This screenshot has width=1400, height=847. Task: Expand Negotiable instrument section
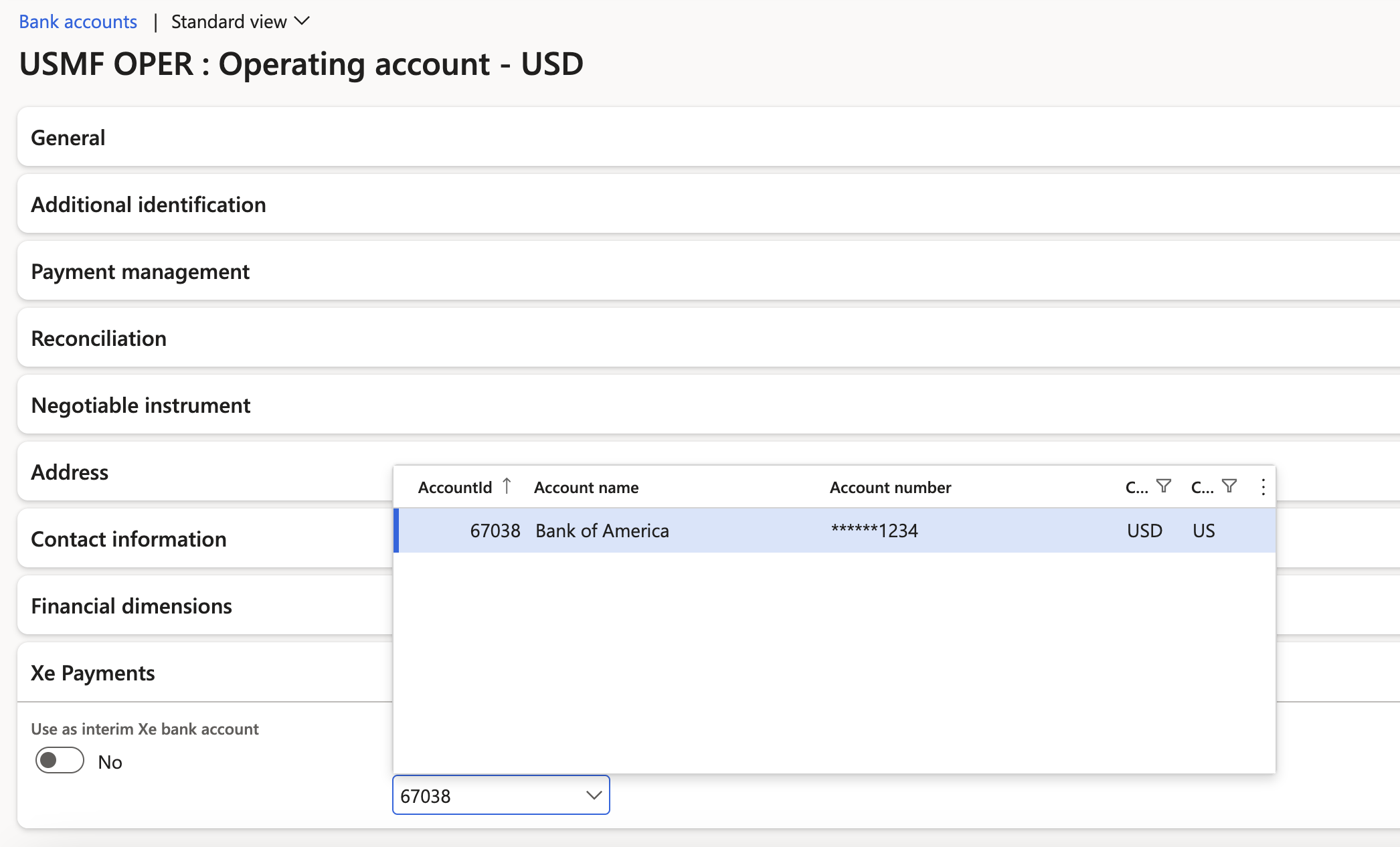(141, 405)
